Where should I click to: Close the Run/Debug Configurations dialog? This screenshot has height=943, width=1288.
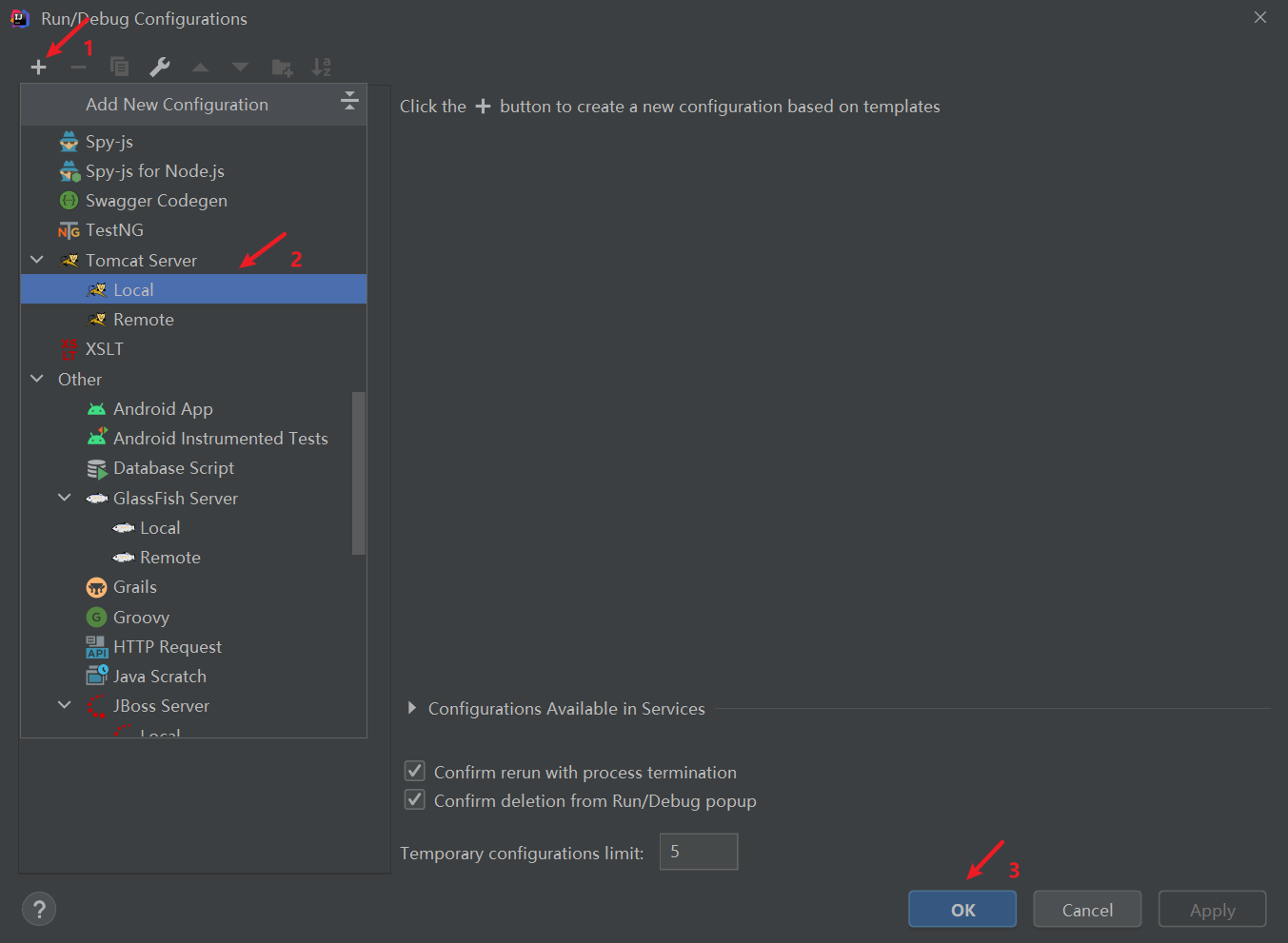pos(1260,17)
